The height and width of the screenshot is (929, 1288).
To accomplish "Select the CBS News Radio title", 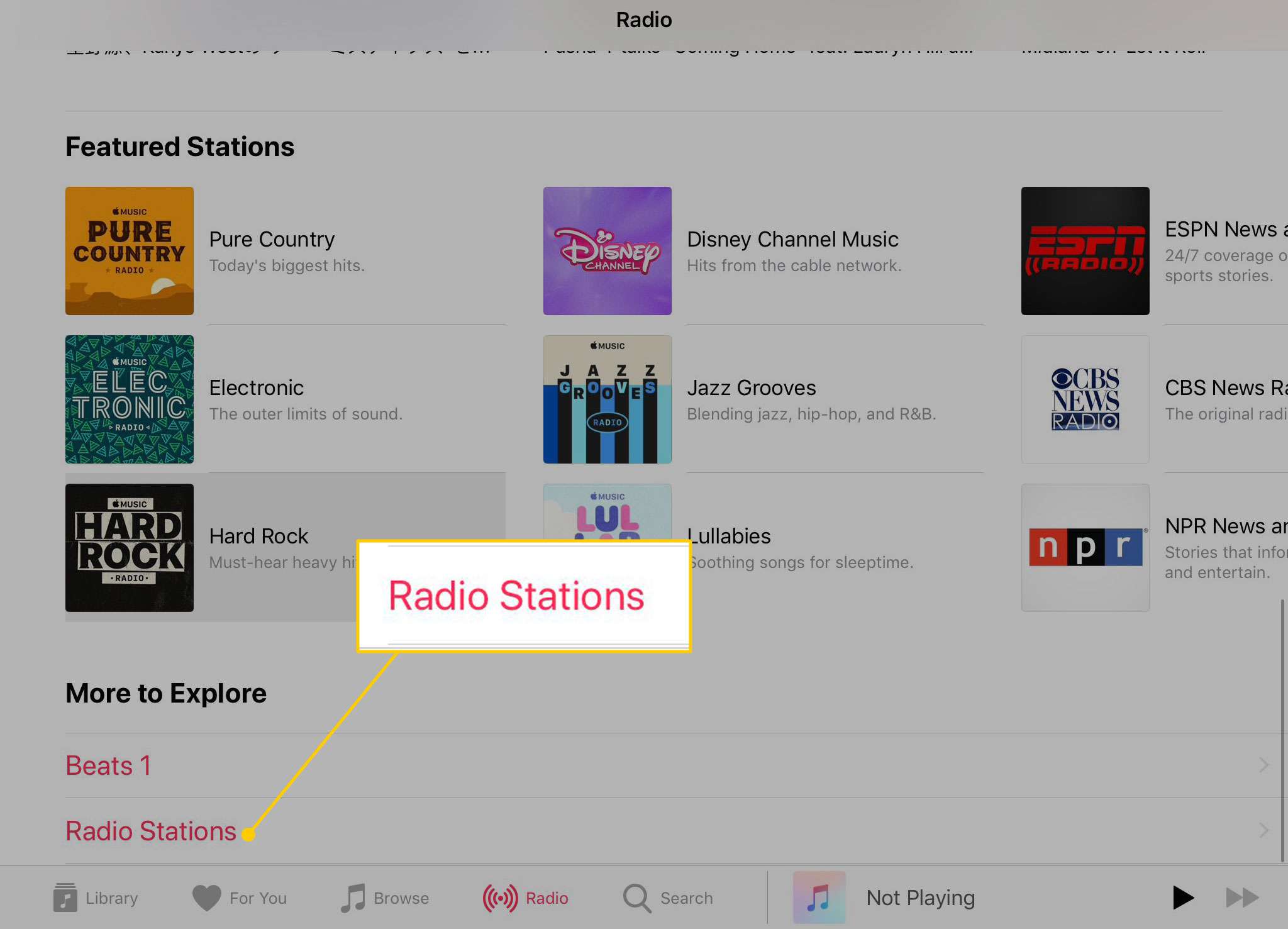I will tap(1226, 387).
